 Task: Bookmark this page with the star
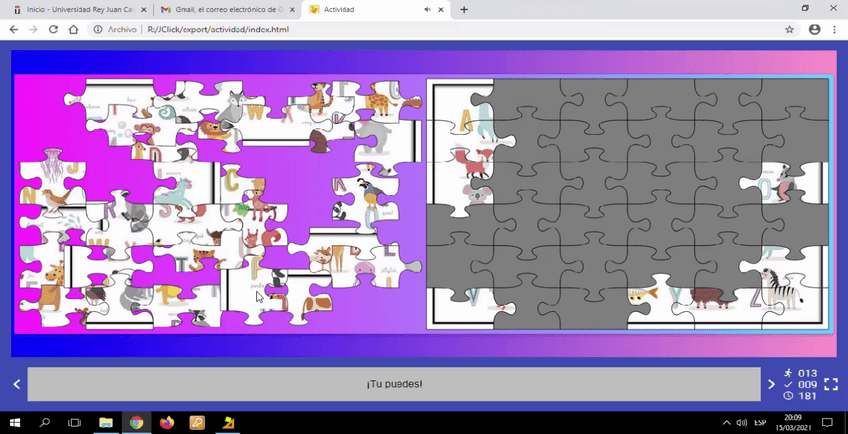pos(789,29)
